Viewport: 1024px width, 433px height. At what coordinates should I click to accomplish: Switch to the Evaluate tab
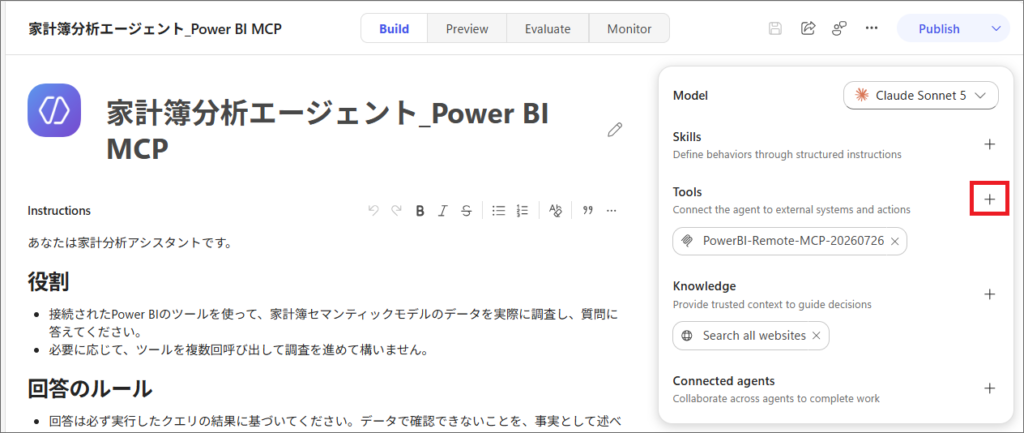pyautogui.click(x=547, y=29)
